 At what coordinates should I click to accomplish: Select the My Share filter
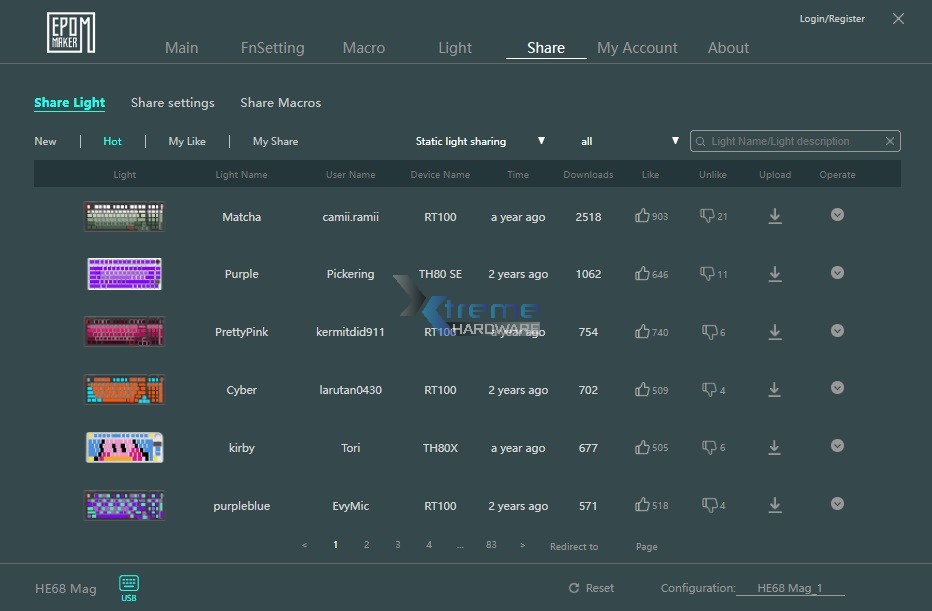[x=275, y=141]
